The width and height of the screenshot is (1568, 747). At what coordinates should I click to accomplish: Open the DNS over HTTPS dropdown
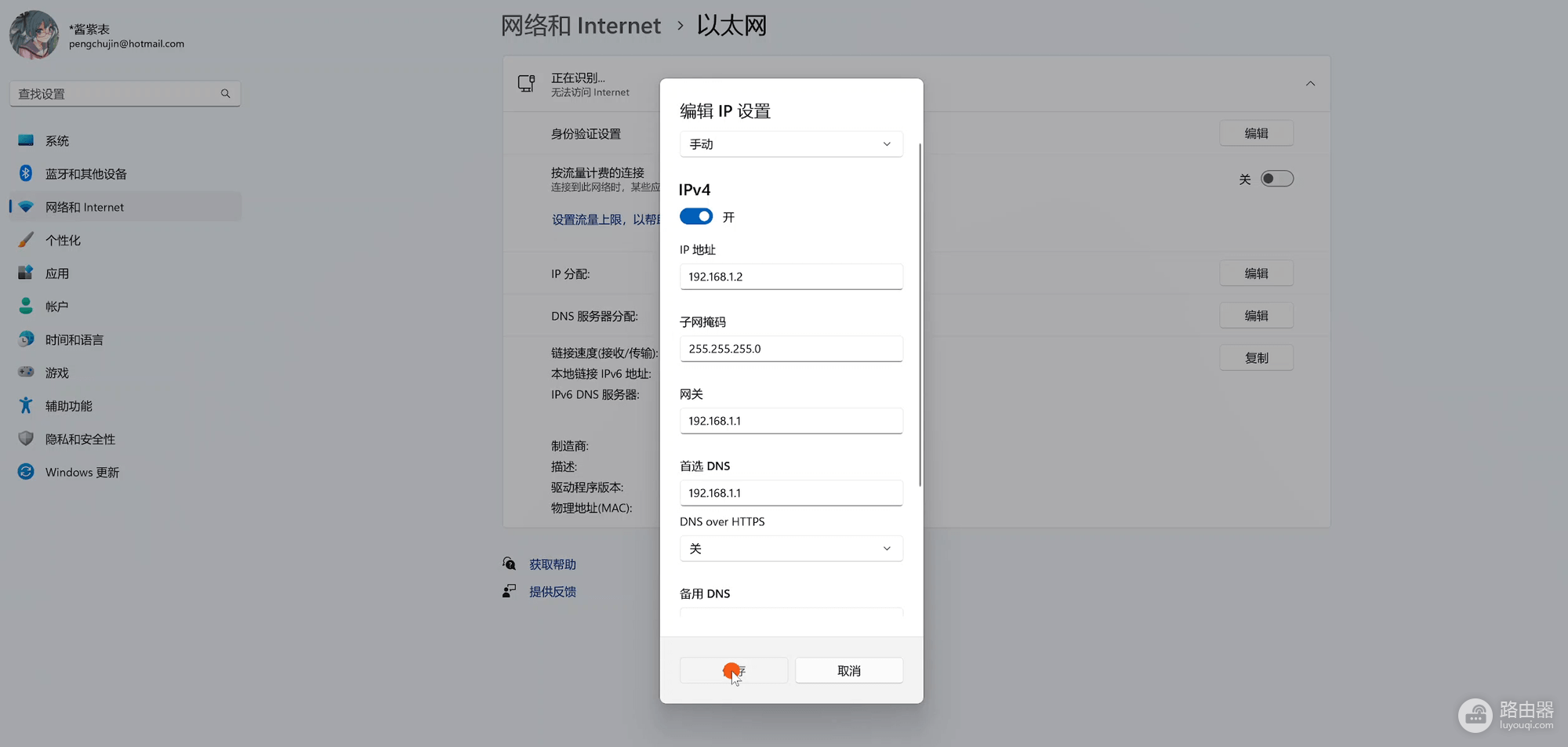pos(790,549)
